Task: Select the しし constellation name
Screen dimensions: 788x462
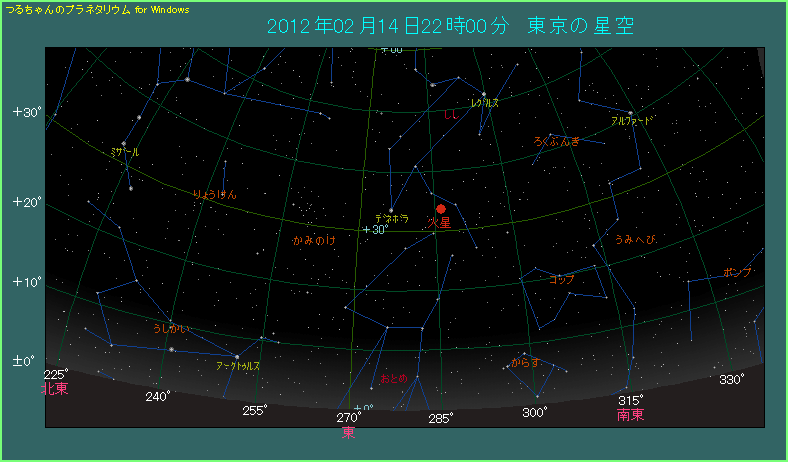Action: point(451,117)
